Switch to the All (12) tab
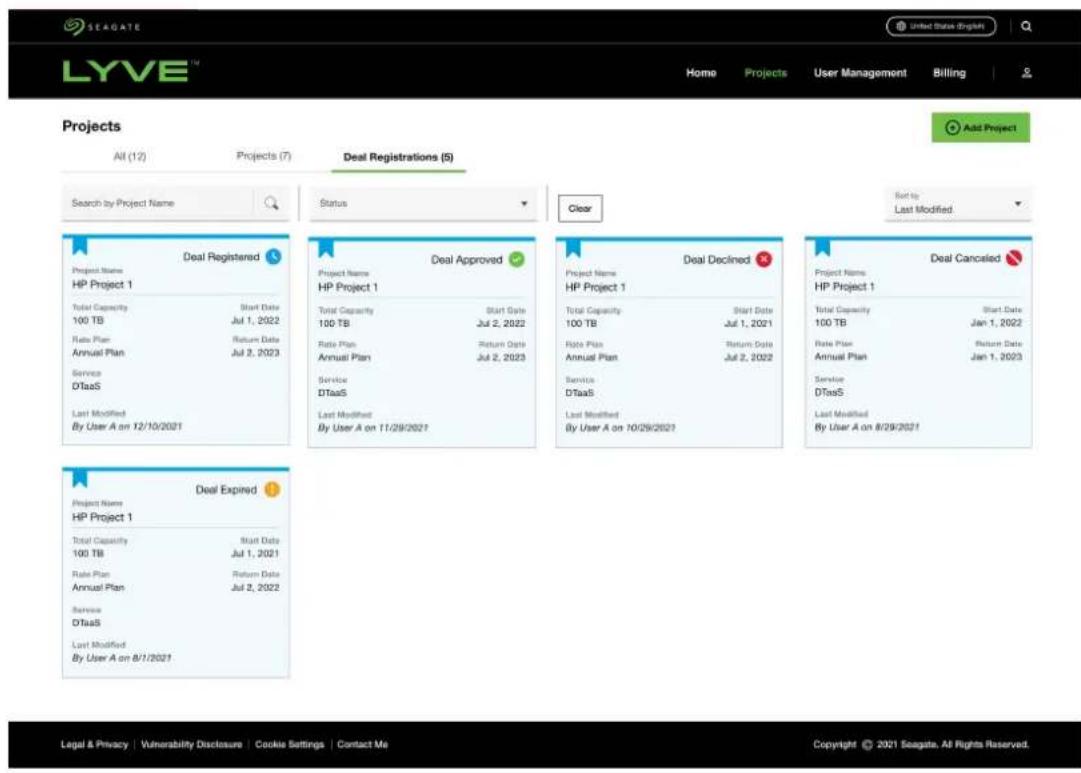1081x773 pixels. [x=130, y=157]
